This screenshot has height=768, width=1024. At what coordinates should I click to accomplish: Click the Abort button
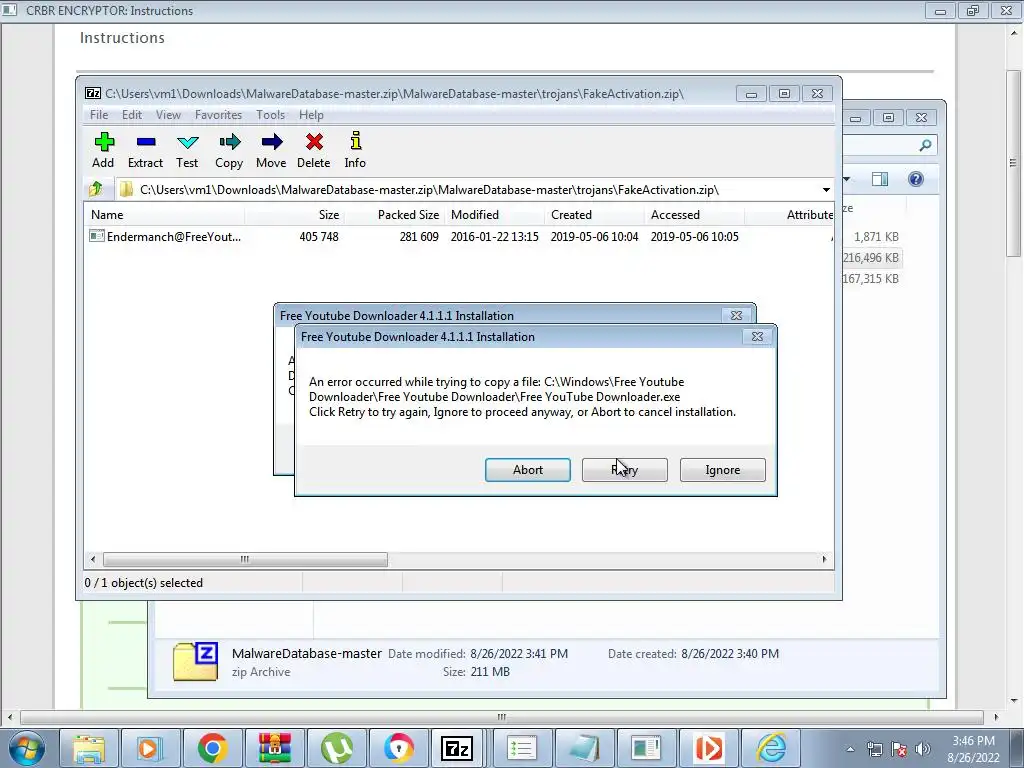pyautogui.click(x=528, y=470)
